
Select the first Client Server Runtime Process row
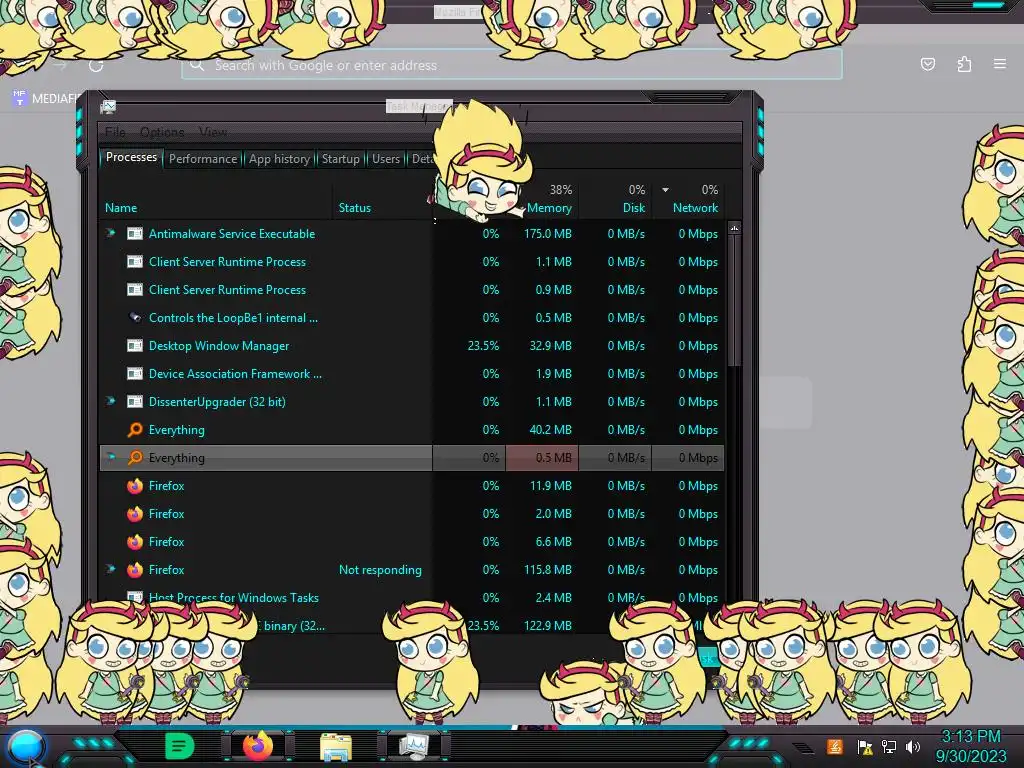[412, 262]
